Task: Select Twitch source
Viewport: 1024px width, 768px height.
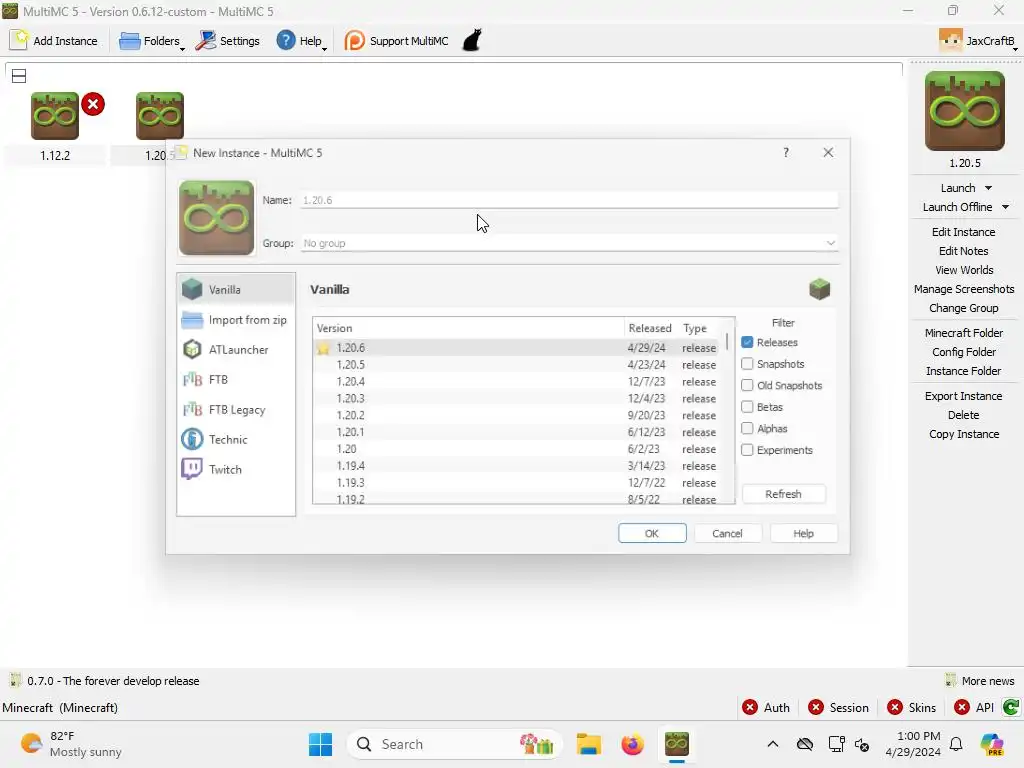Action: click(236, 470)
